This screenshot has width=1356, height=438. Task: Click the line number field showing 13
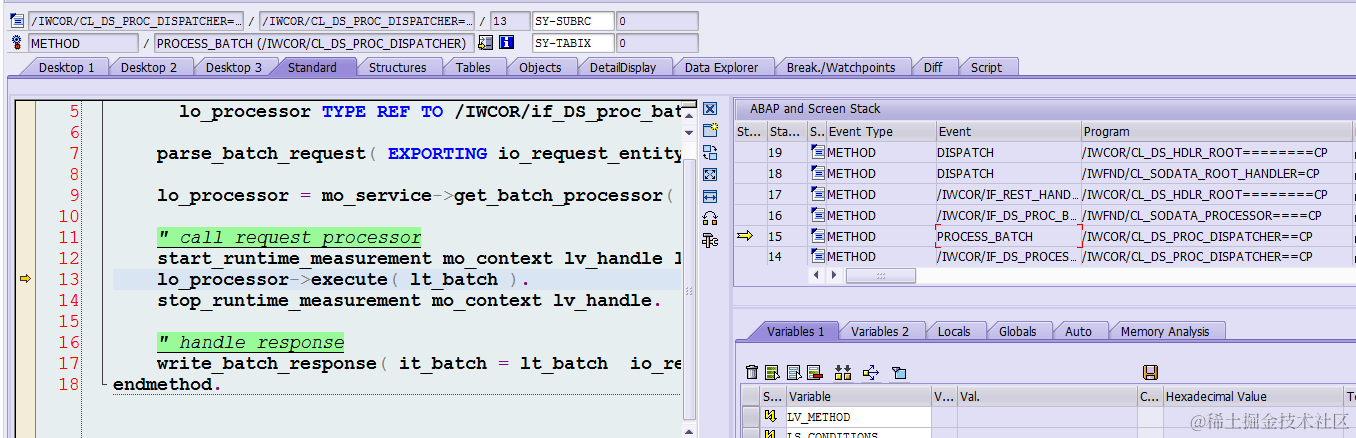pyautogui.click(x=511, y=21)
